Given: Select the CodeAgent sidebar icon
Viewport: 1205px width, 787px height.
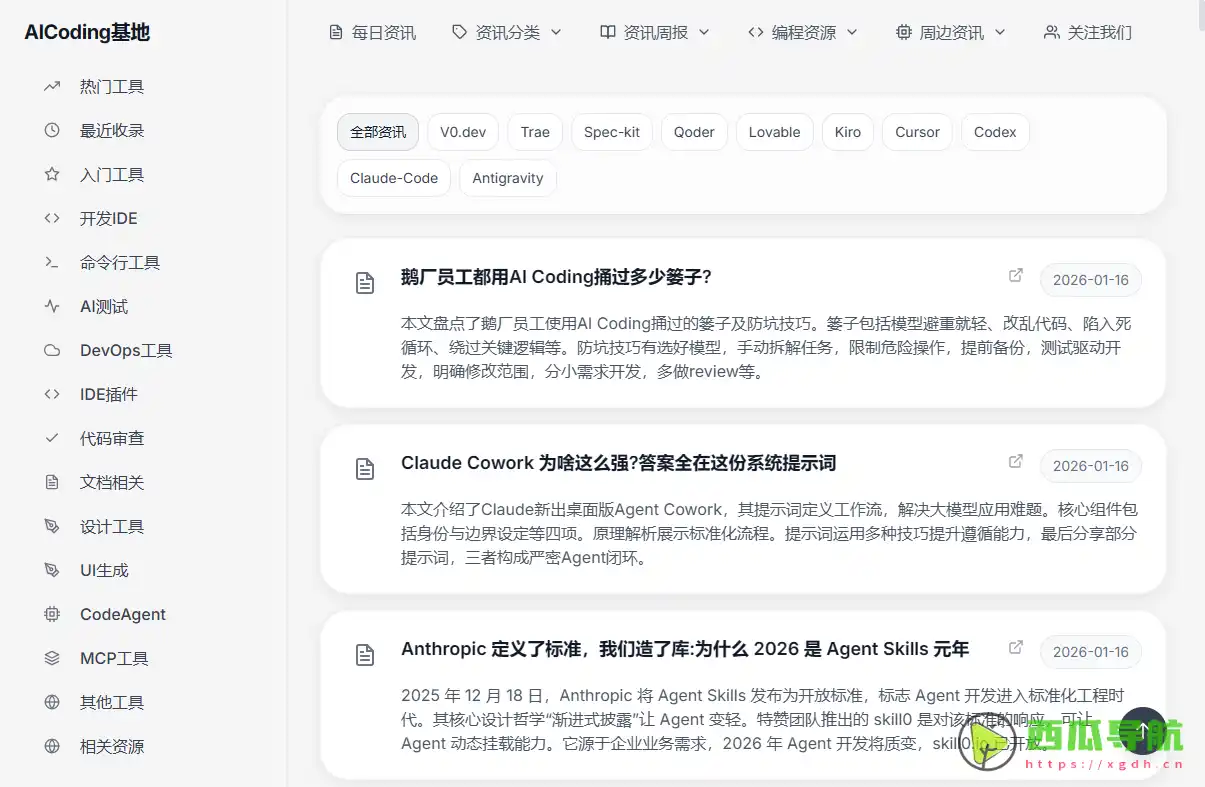Looking at the screenshot, I should click(x=52, y=614).
